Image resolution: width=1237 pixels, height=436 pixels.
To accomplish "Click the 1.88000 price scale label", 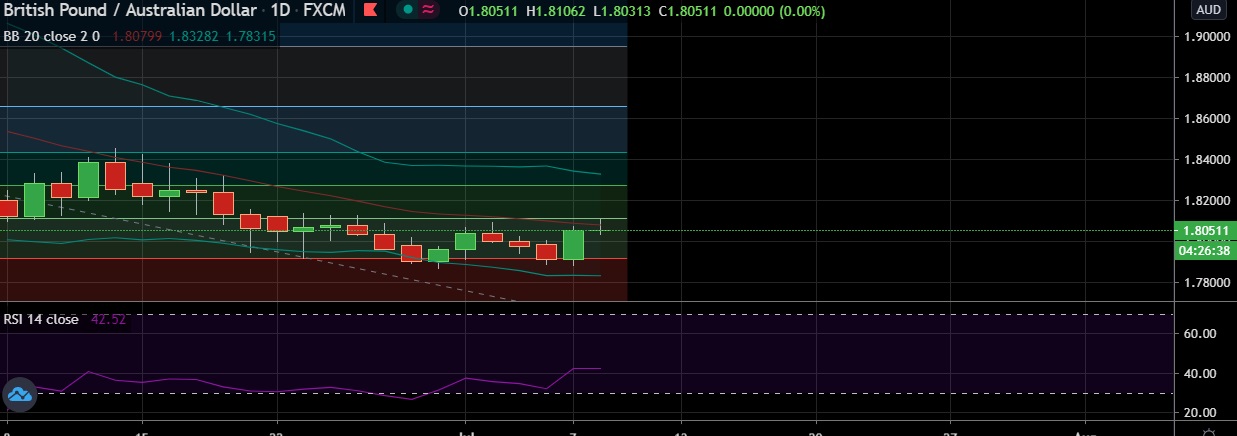I will coord(1205,77).
